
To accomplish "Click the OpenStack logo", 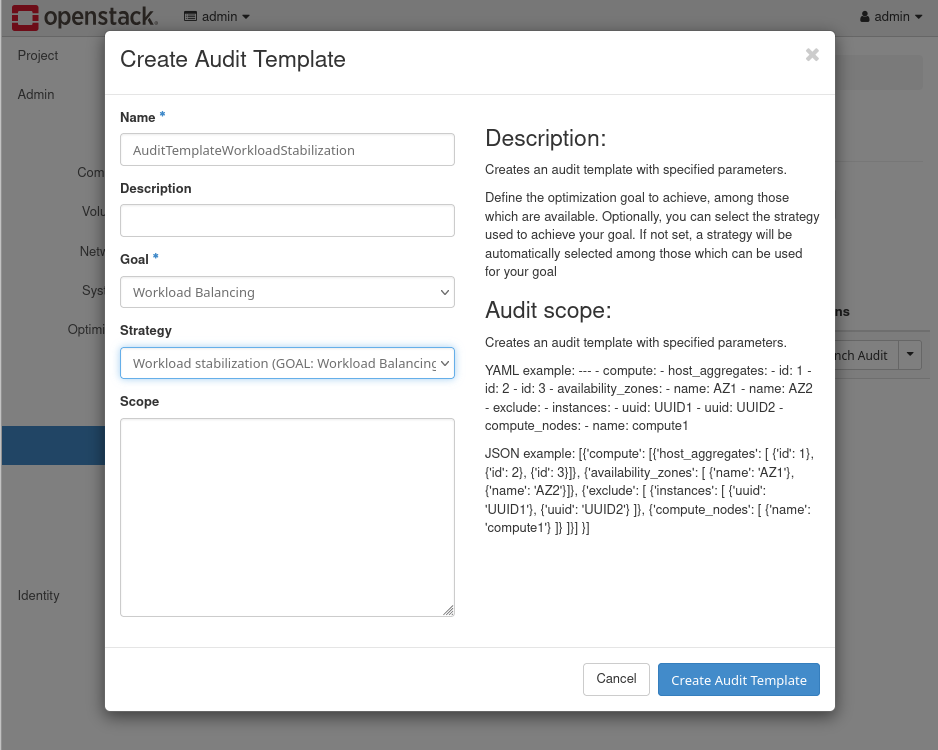I will click(x=85, y=17).
